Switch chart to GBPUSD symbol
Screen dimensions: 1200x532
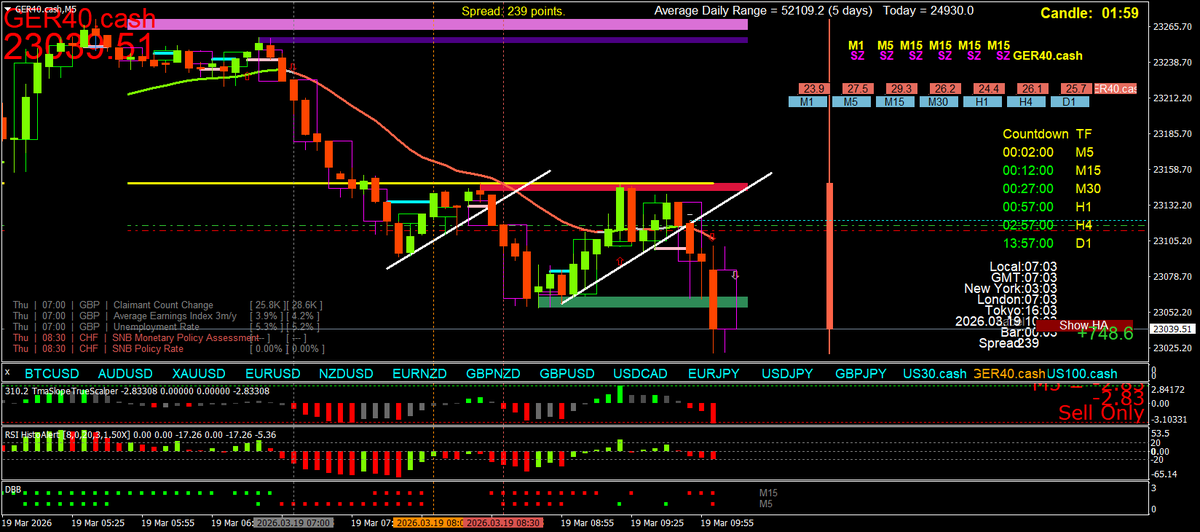click(567, 373)
